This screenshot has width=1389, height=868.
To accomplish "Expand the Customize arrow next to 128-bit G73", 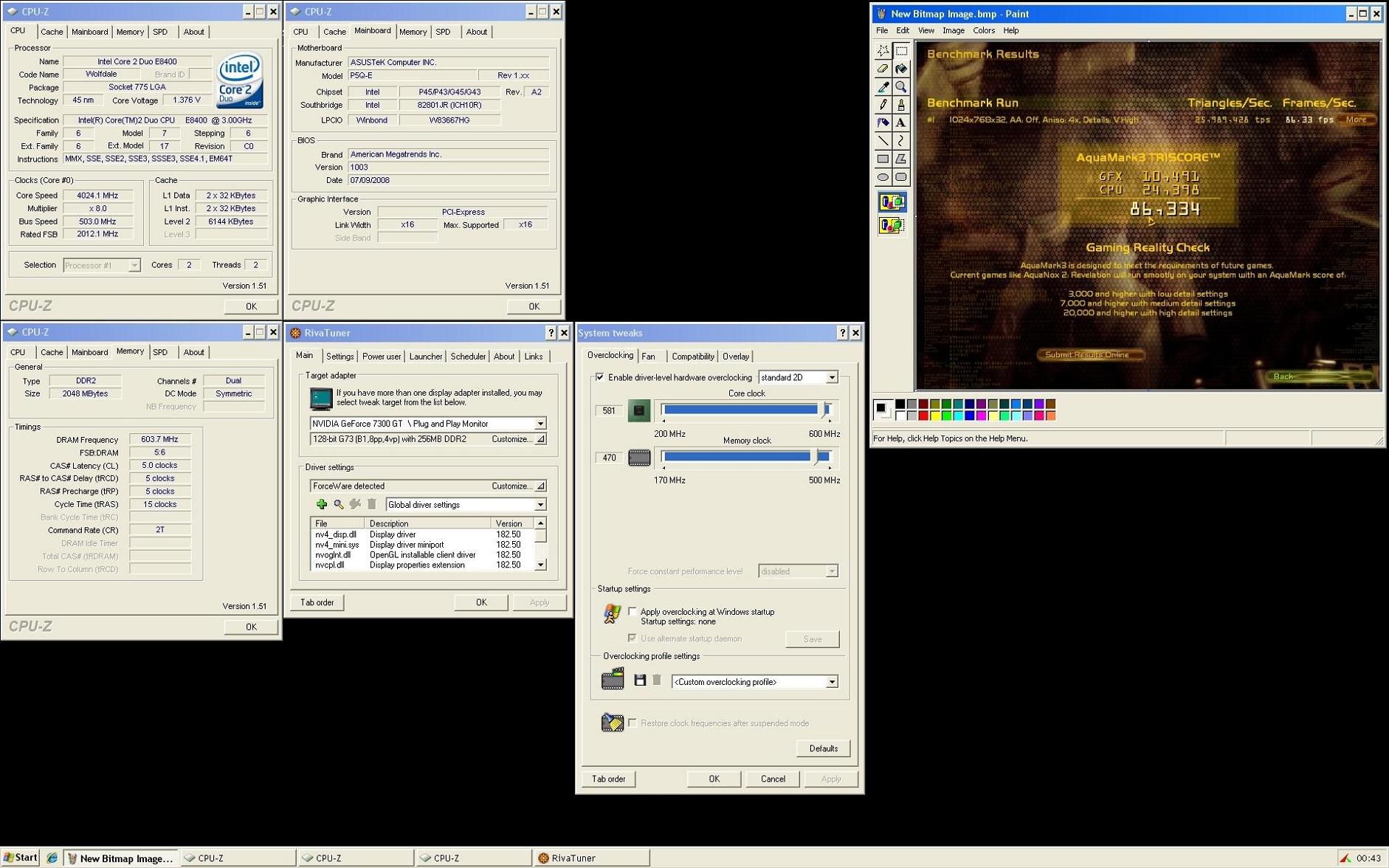I will 540,439.
